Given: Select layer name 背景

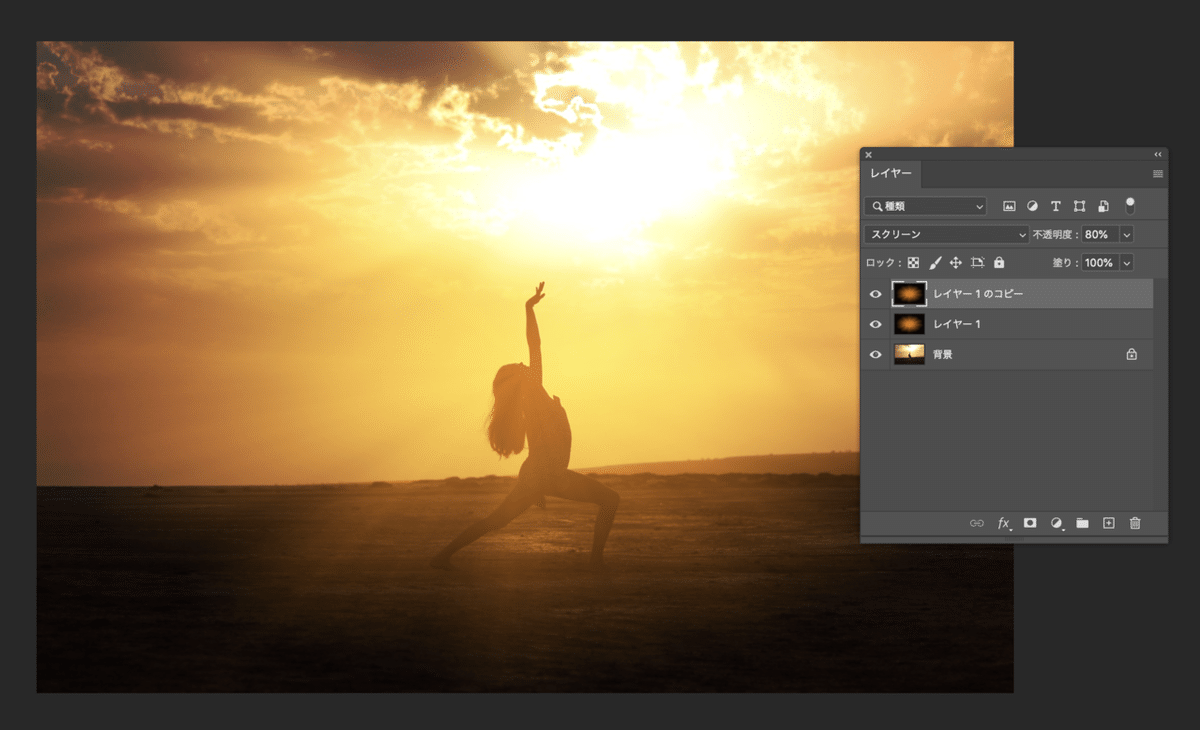Looking at the screenshot, I should click(x=943, y=354).
